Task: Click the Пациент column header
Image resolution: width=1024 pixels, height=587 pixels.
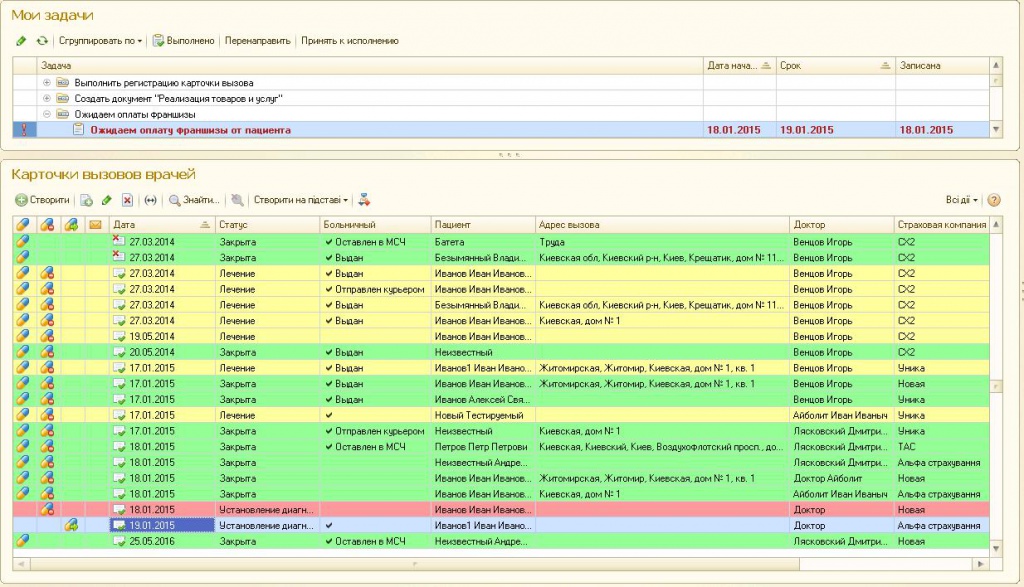Action: 483,225
